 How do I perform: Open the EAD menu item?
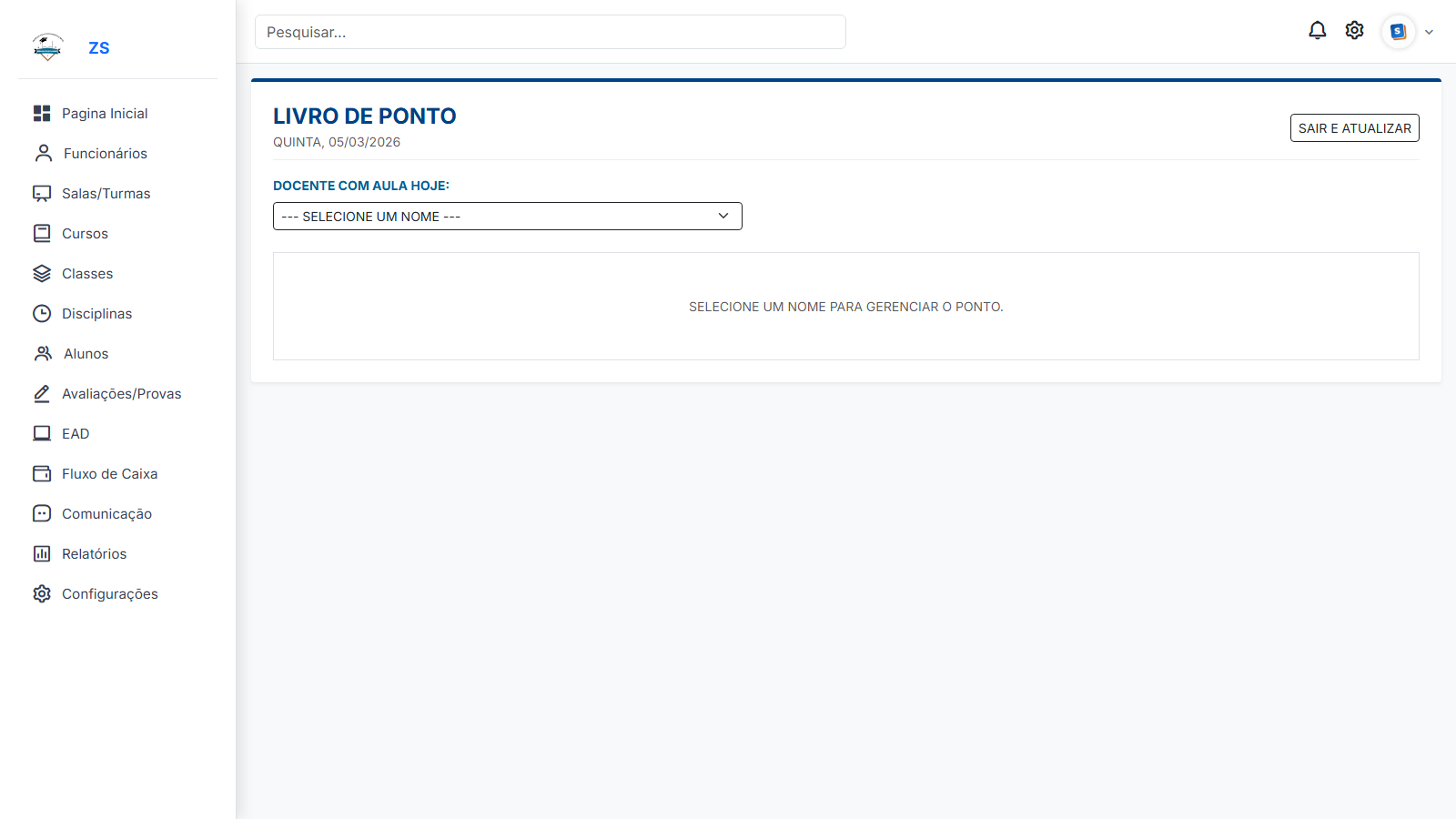tap(76, 434)
